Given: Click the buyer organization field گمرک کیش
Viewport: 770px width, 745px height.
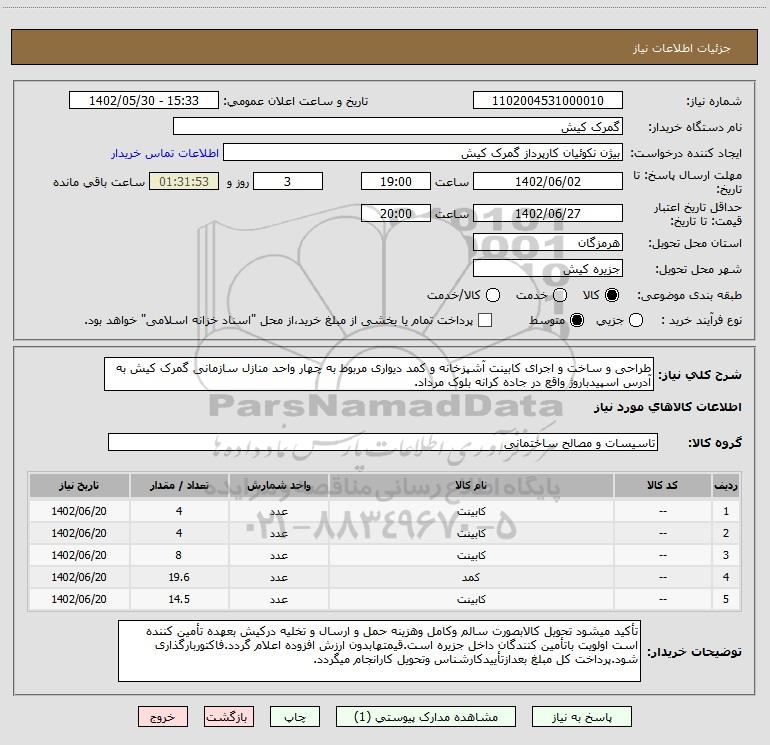Looking at the screenshot, I should point(398,126).
